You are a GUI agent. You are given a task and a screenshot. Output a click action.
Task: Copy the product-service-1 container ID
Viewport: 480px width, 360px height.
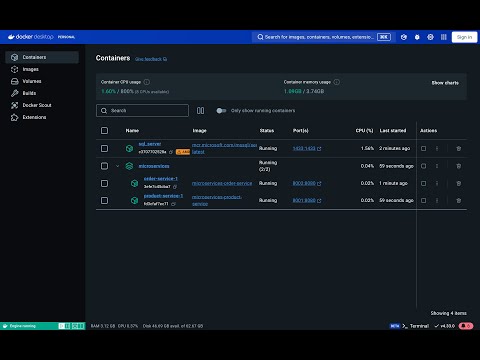pyautogui.click(x=173, y=204)
